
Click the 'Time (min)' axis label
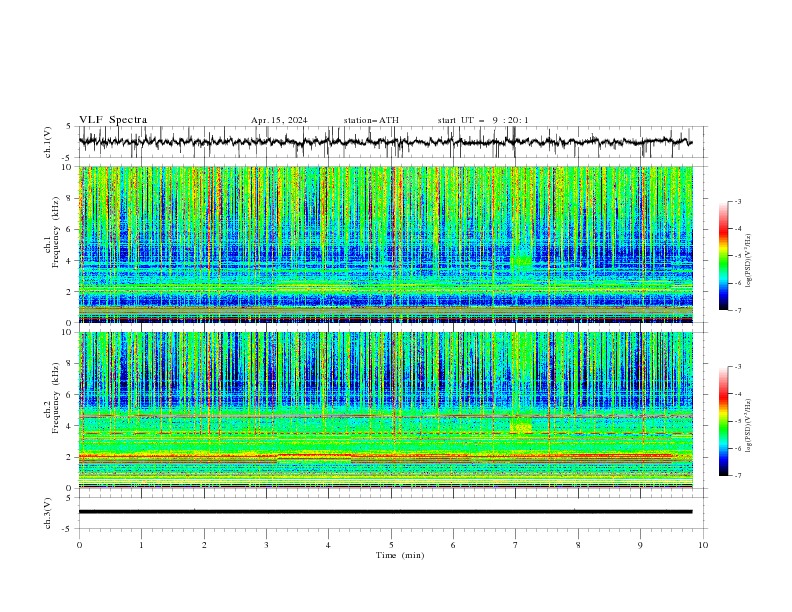(x=400, y=555)
